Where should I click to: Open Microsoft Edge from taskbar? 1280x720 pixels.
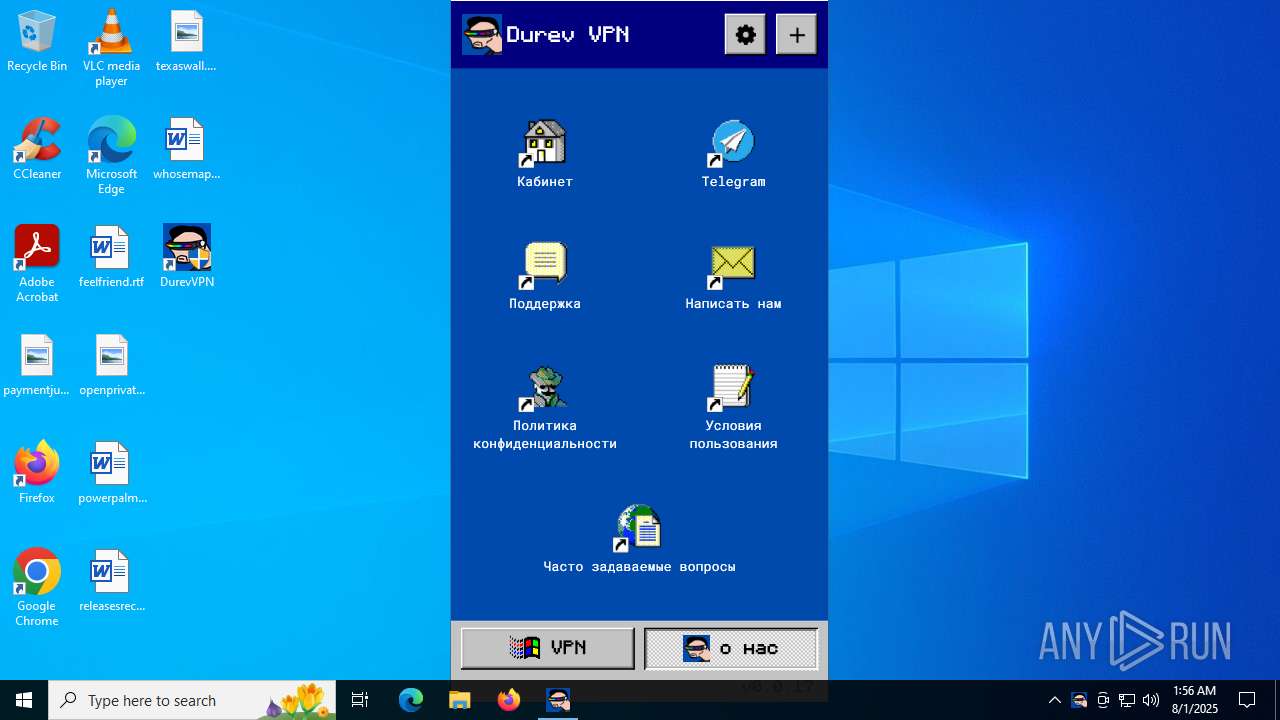click(x=411, y=700)
